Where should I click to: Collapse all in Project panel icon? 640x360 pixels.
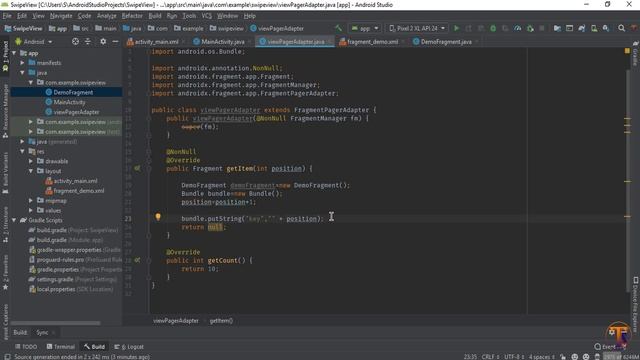[88, 42]
